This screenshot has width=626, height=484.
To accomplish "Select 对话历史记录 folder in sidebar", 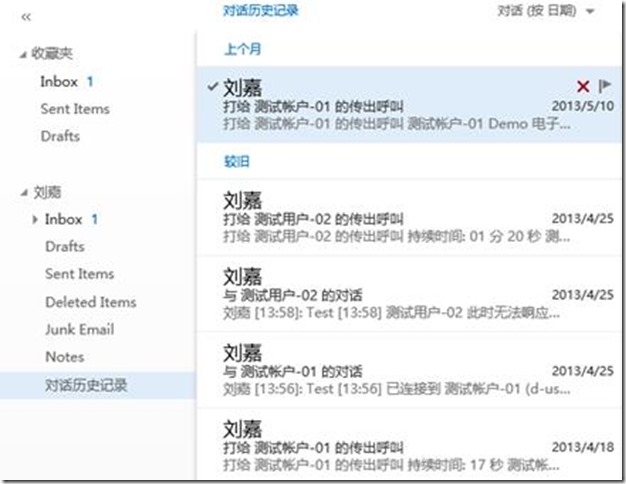I will (86, 385).
